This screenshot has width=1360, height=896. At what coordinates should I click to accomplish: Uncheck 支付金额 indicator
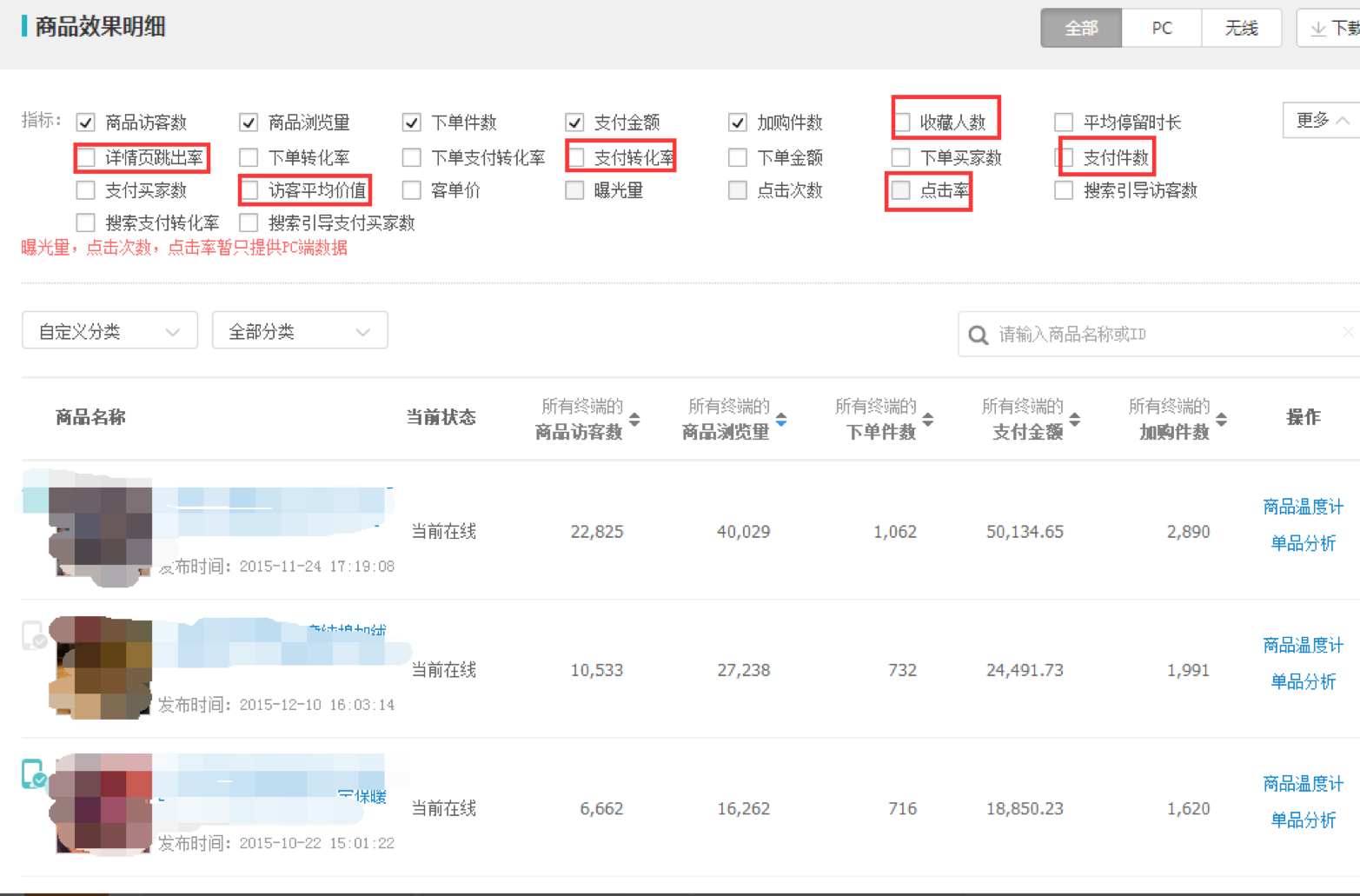pos(574,123)
